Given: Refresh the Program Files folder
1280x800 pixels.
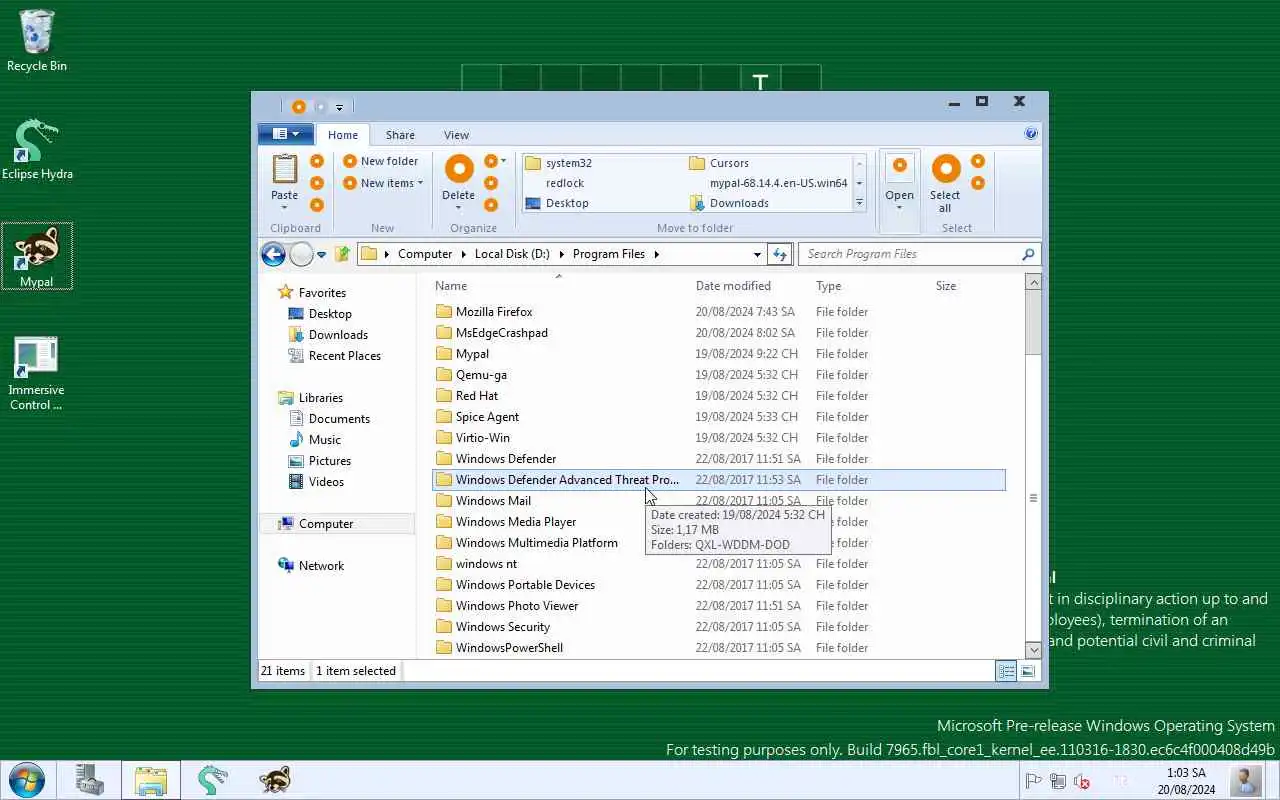Looking at the screenshot, I should tap(780, 254).
